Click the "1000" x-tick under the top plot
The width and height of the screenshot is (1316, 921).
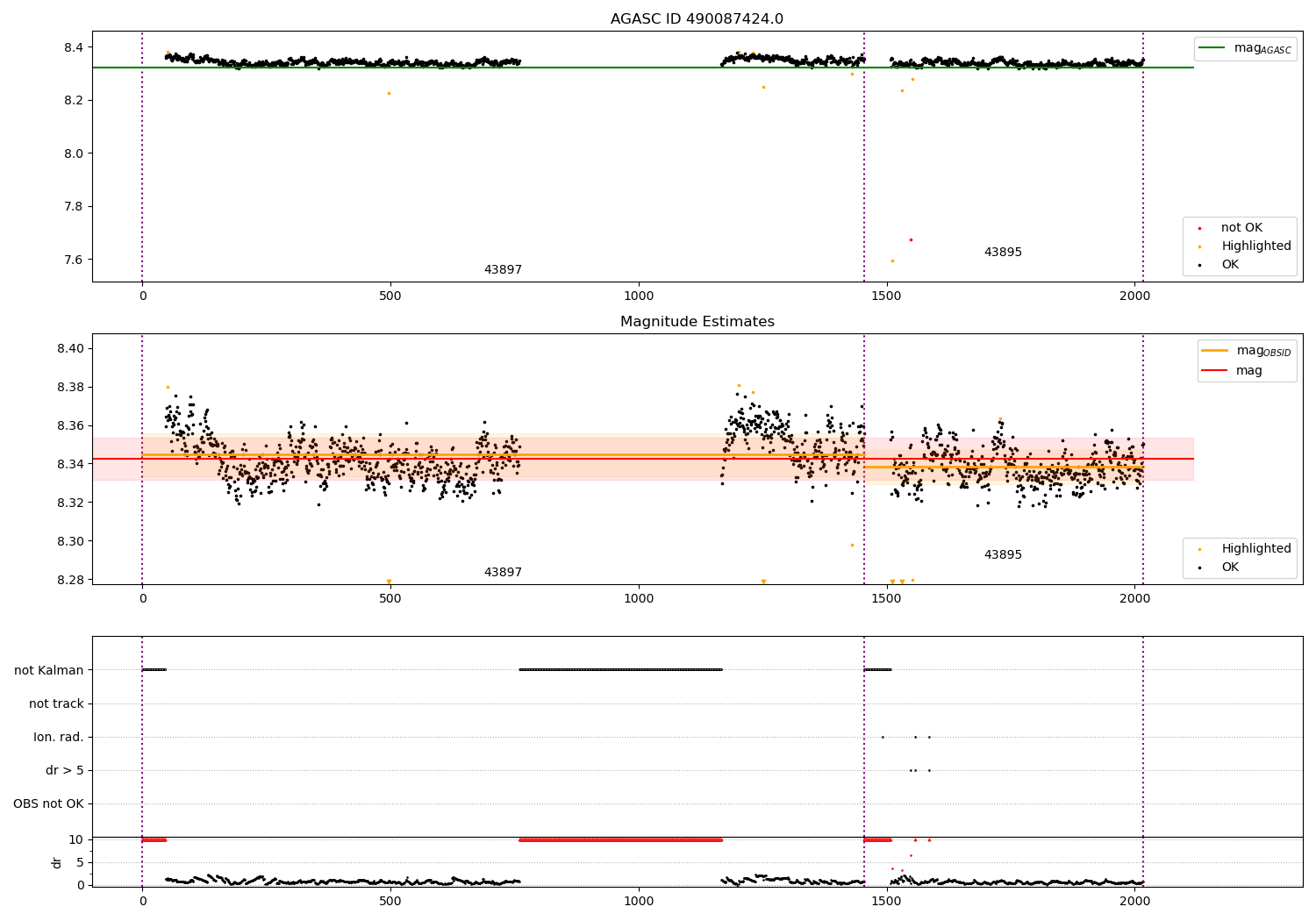(639, 296)
